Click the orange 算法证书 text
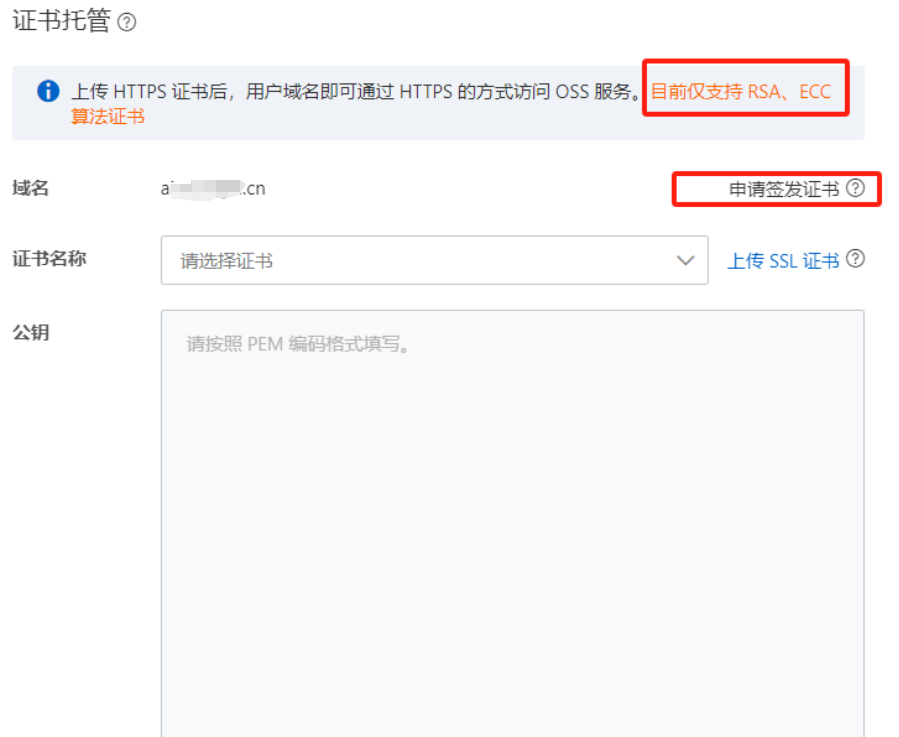 (108, 116)
